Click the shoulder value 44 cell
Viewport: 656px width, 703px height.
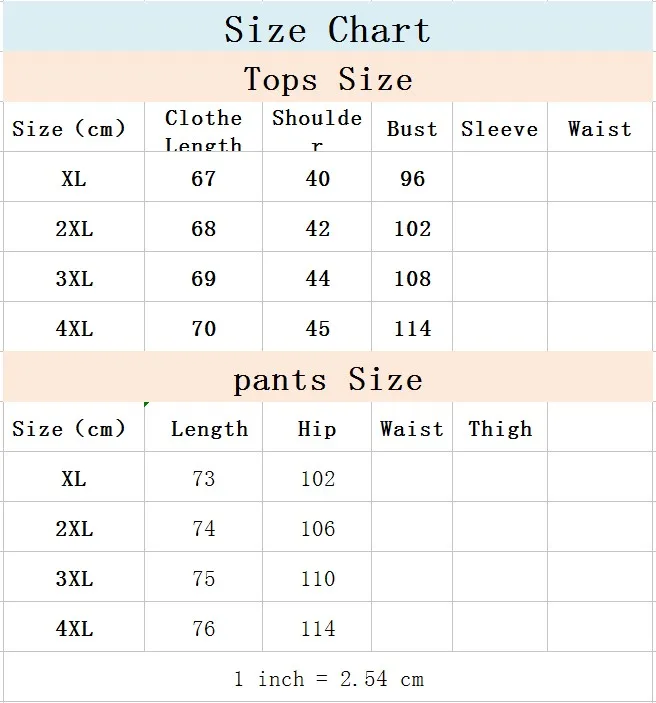317,277
